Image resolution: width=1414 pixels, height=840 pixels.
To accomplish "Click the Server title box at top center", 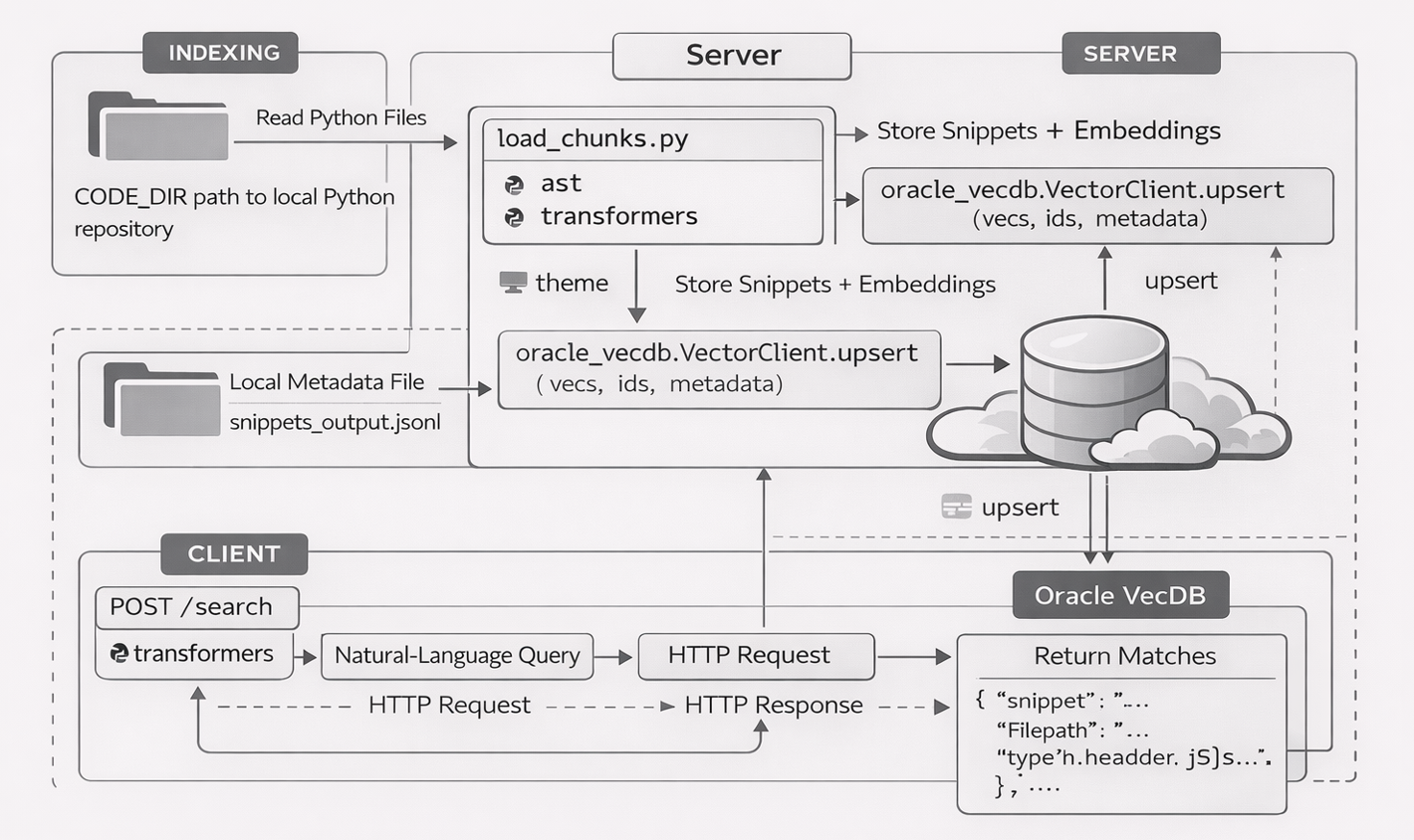I will coord(732,56).
